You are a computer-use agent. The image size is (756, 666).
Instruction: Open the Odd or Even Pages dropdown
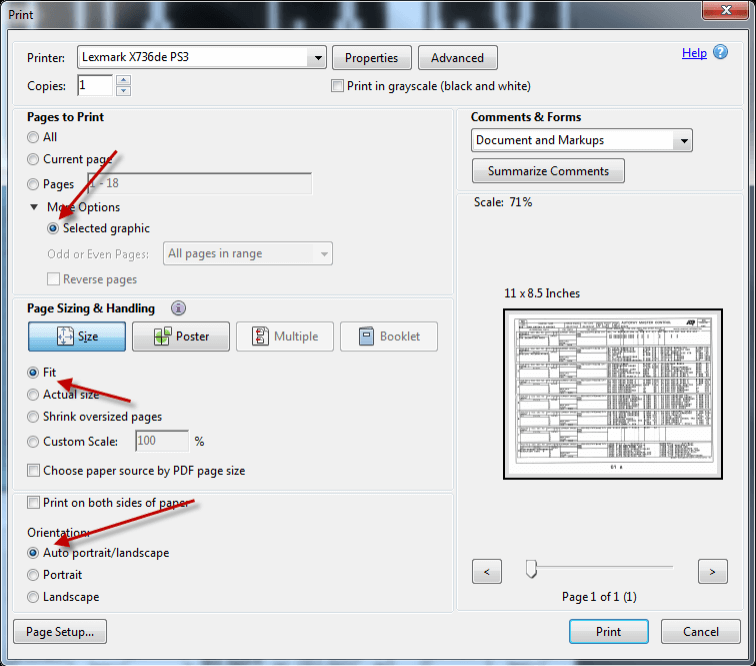tap(247, 254)
